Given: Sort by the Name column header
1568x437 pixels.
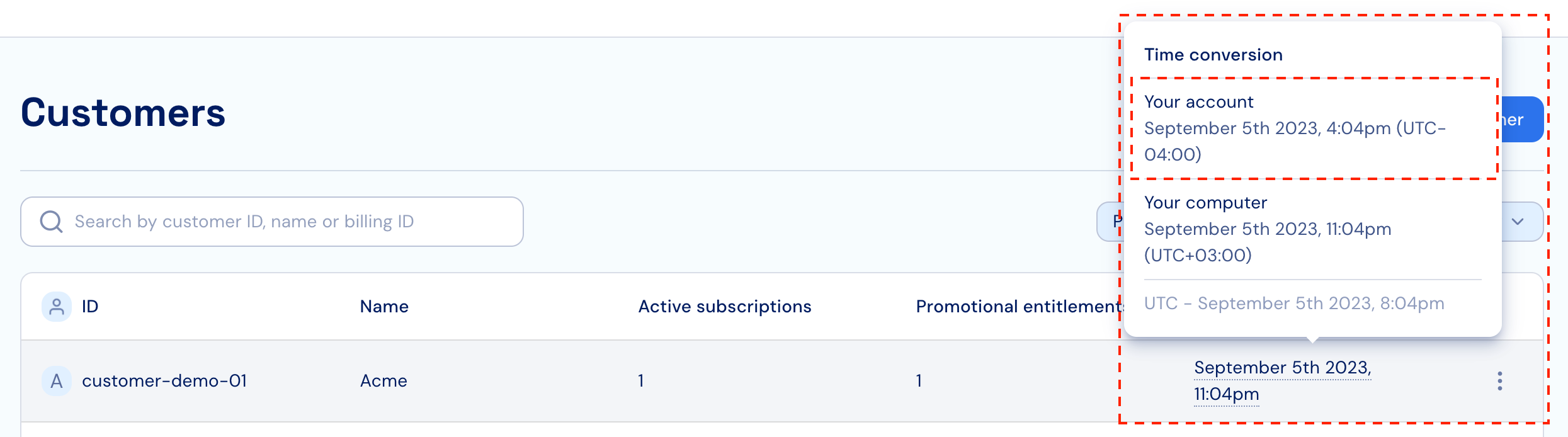Looking at the screenshot, I should tap(384, 307).
